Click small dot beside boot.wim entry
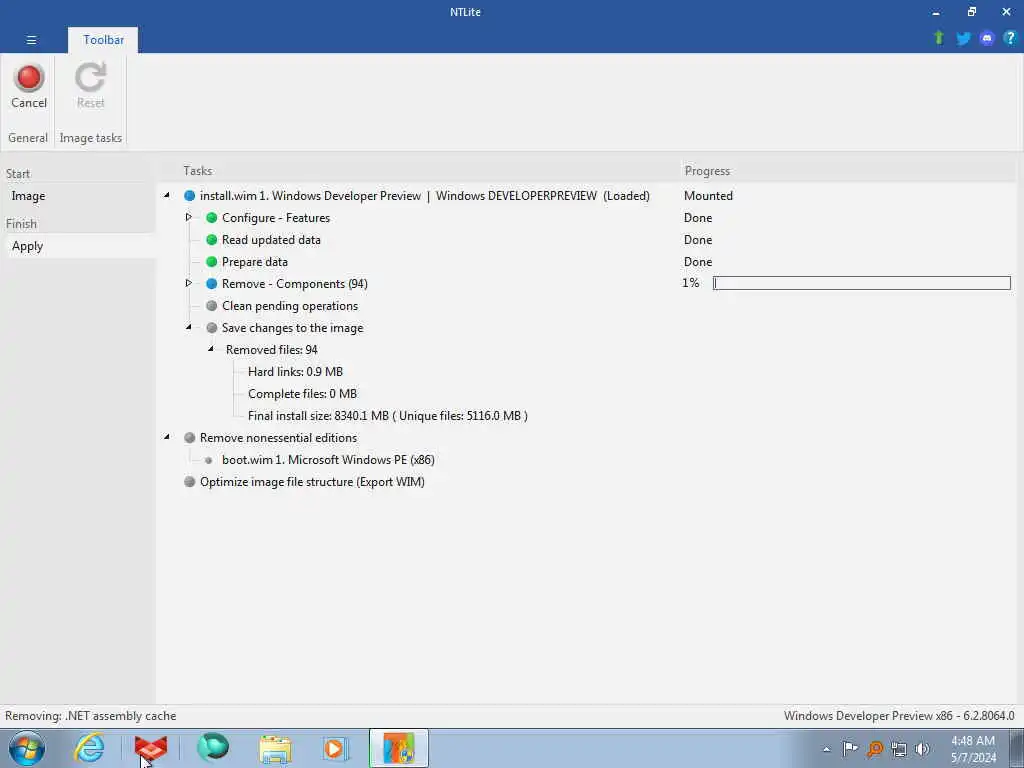 click(208, 460)
